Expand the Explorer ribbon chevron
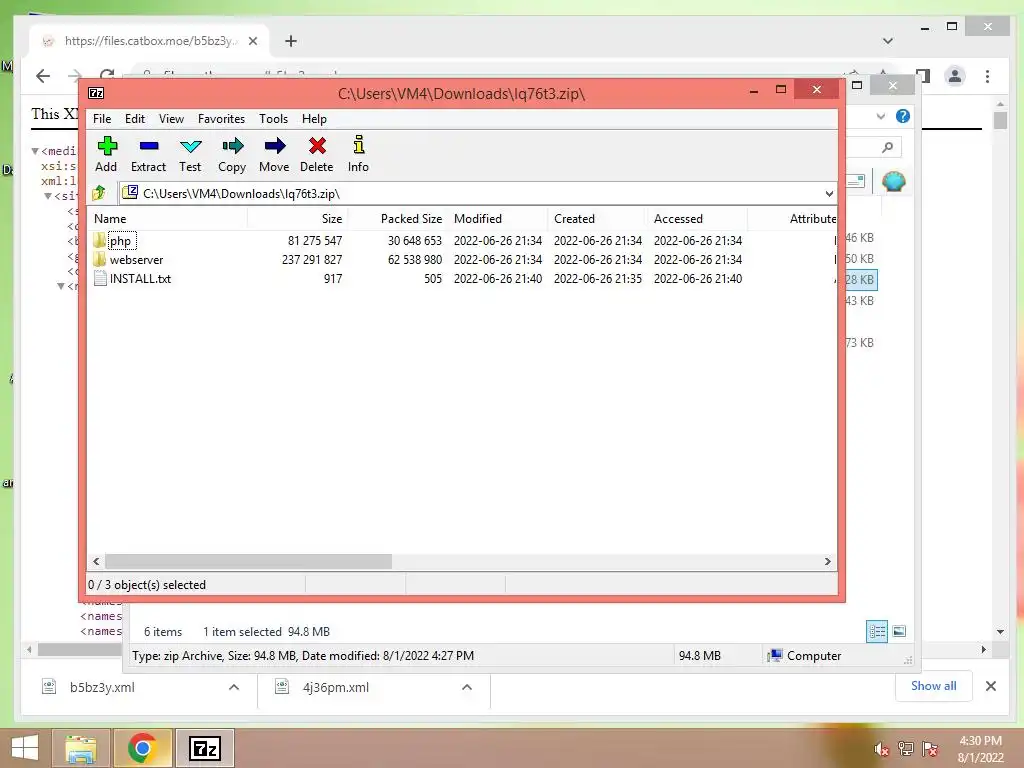Screen dimensions: 1024x768 880,116
